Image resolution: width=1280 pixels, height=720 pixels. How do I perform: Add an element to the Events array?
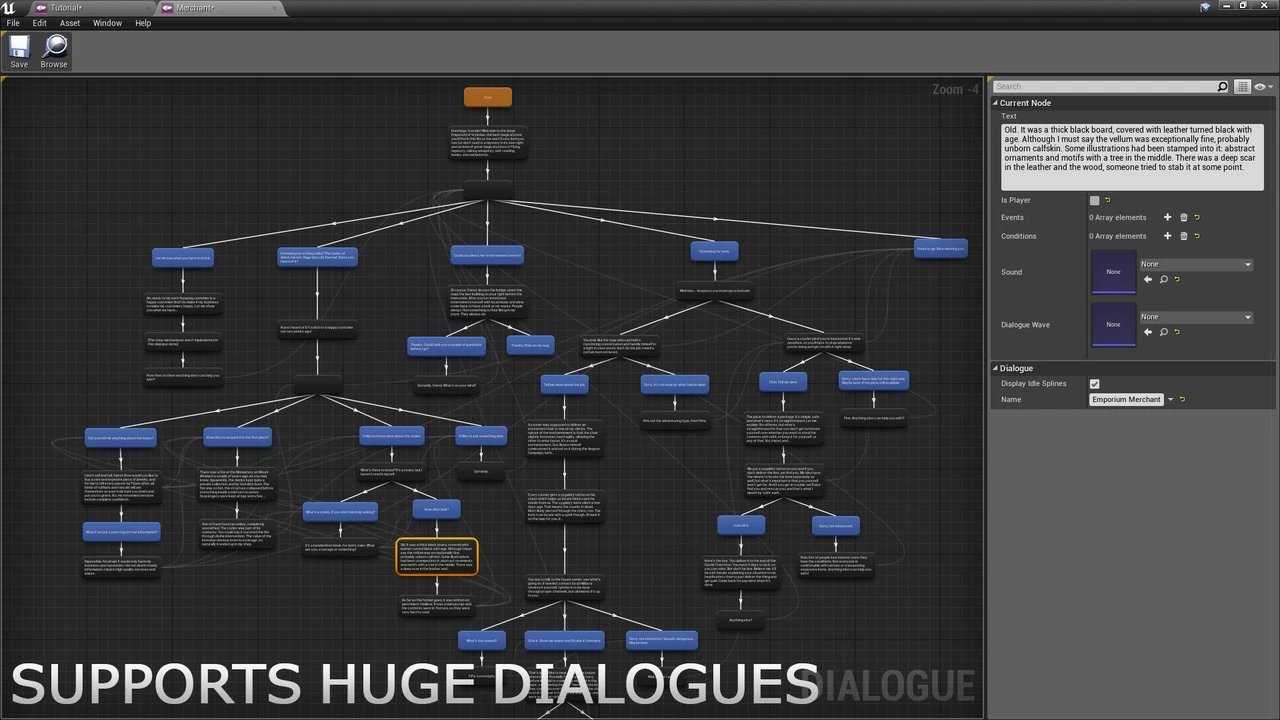[1167, 218]
